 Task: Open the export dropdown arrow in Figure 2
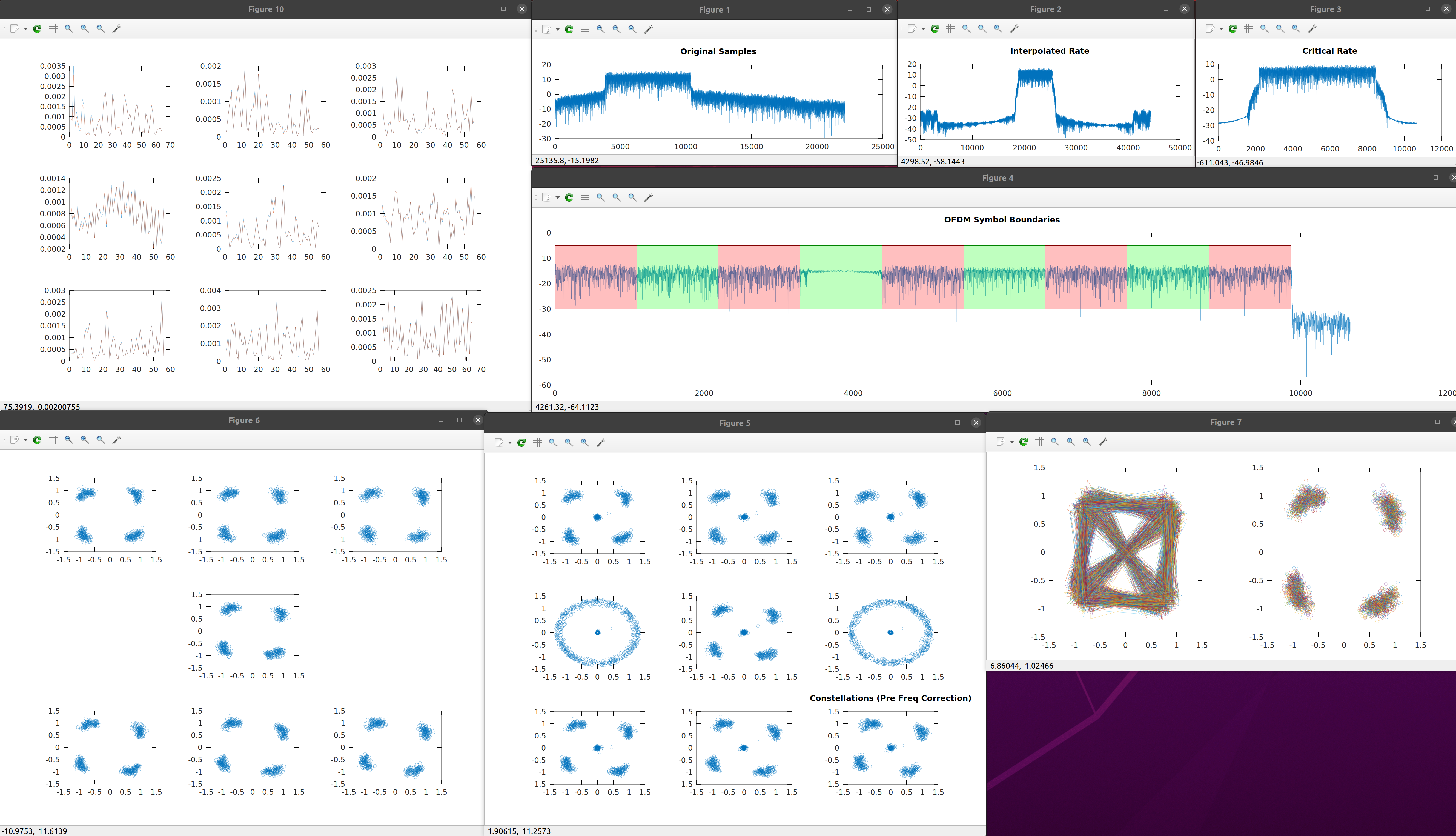click(923, 29)
